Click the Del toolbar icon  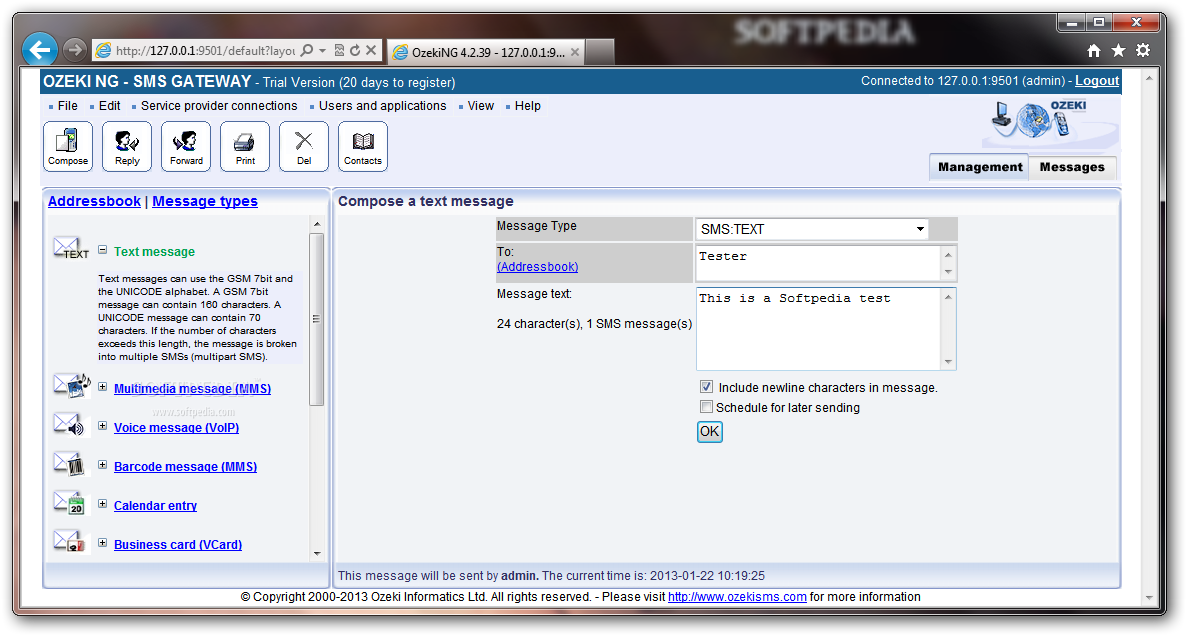pyautogui.click(x=304, y=146)
